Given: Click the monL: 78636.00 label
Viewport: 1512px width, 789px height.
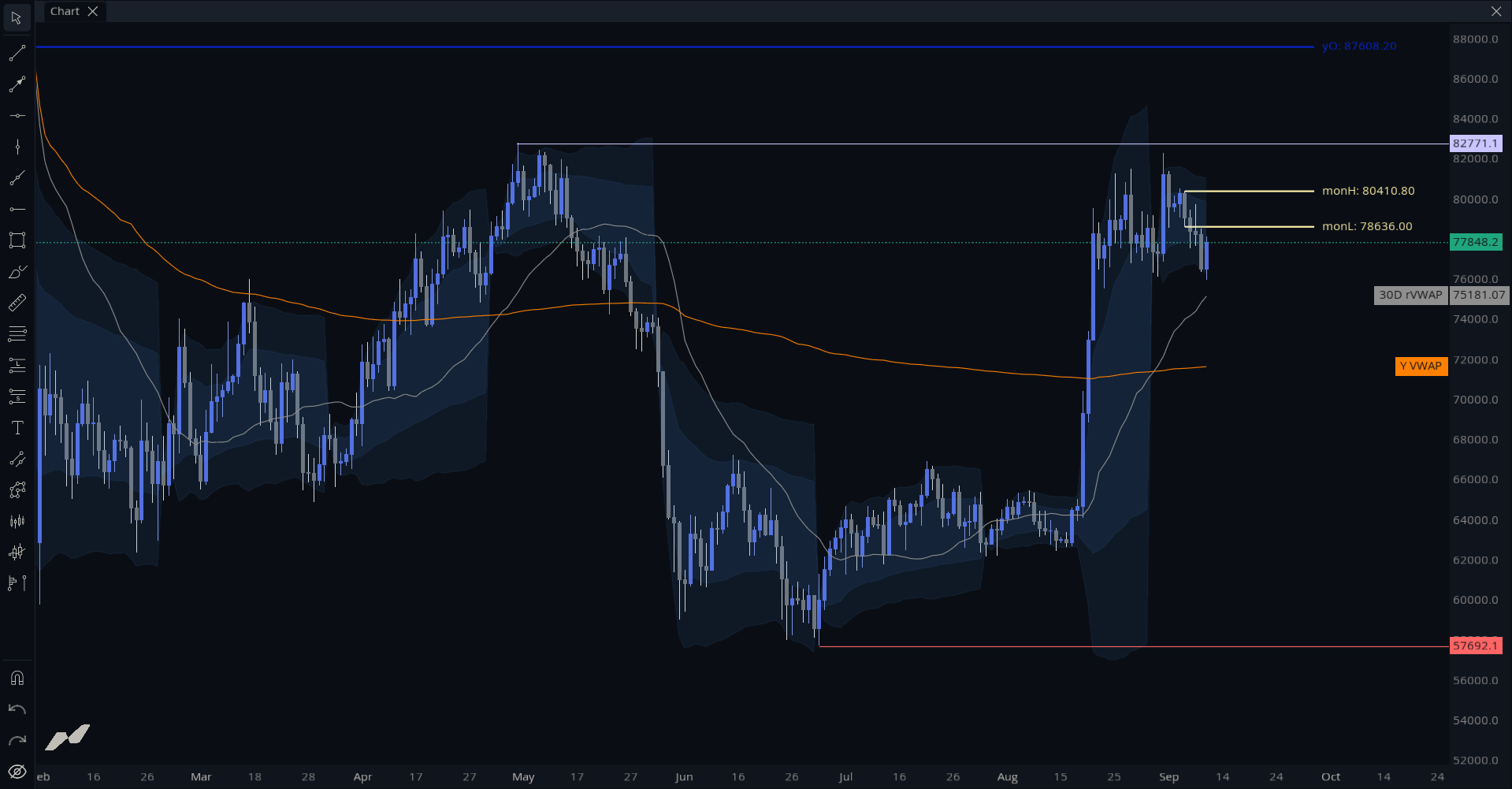Looking at the screenshot, I should point(1367,226).
